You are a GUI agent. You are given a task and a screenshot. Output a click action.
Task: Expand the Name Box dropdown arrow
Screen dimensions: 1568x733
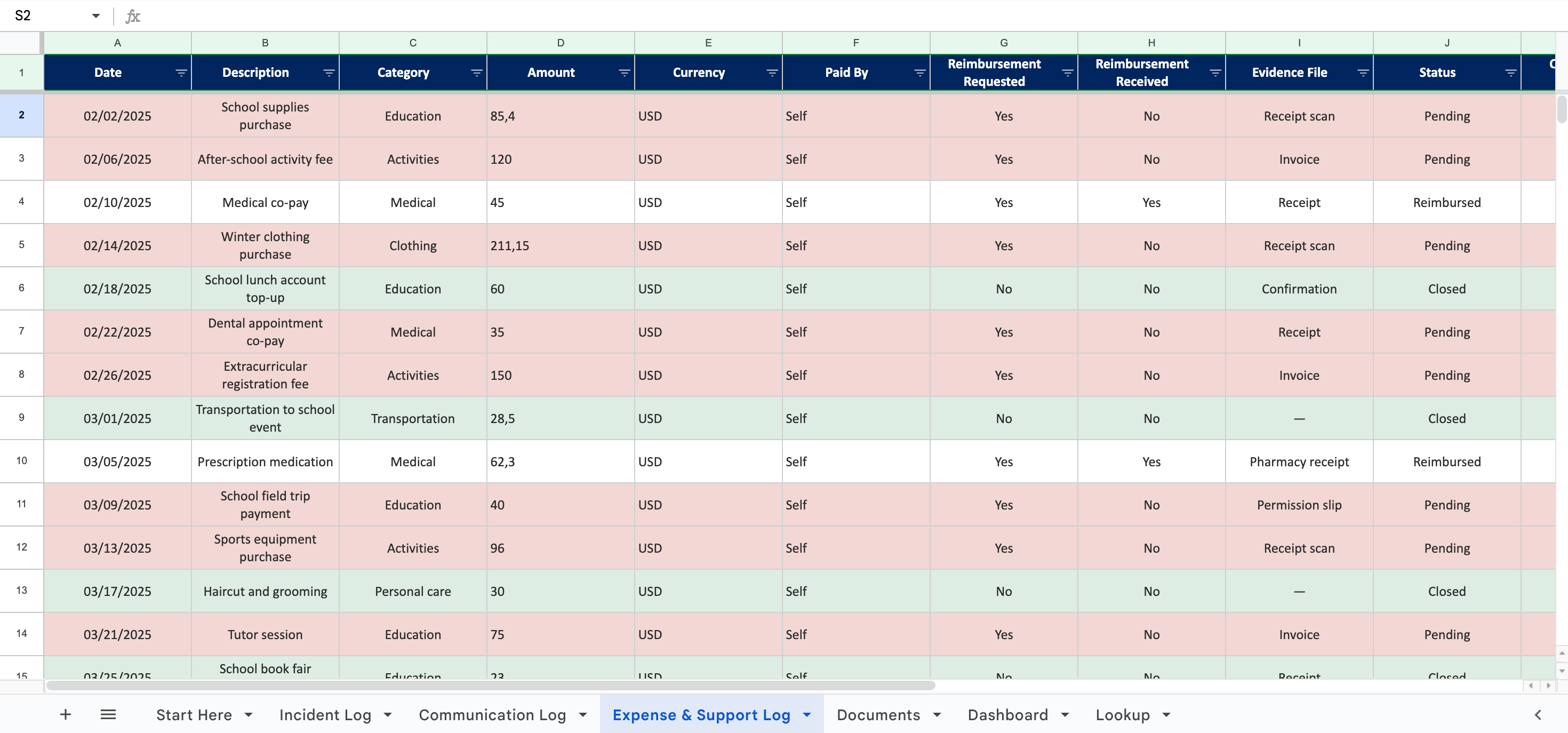[95, 16]
